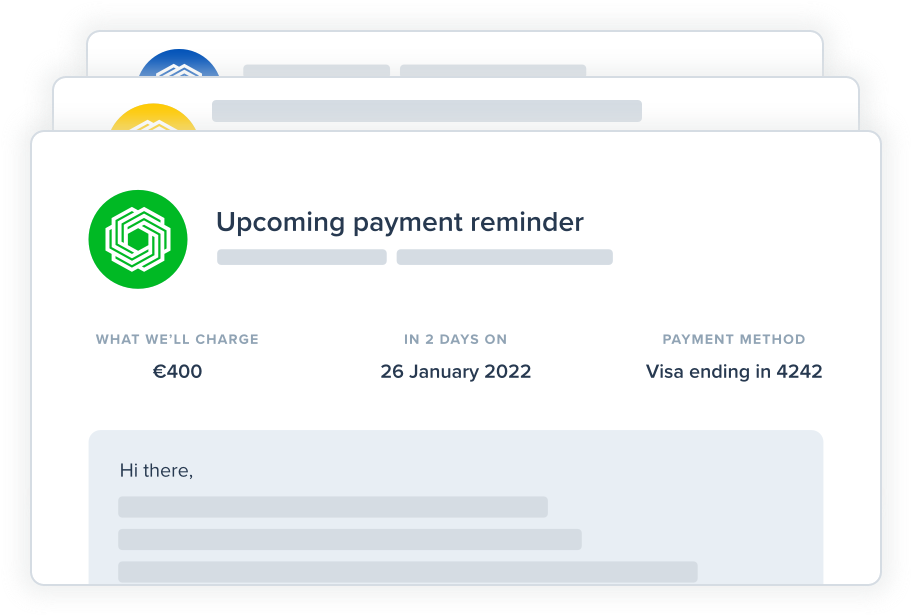Click the yellow logo icon on middle card
This screenshot has height=616, width=912.
pyautogui.click(x=154, y=117)
